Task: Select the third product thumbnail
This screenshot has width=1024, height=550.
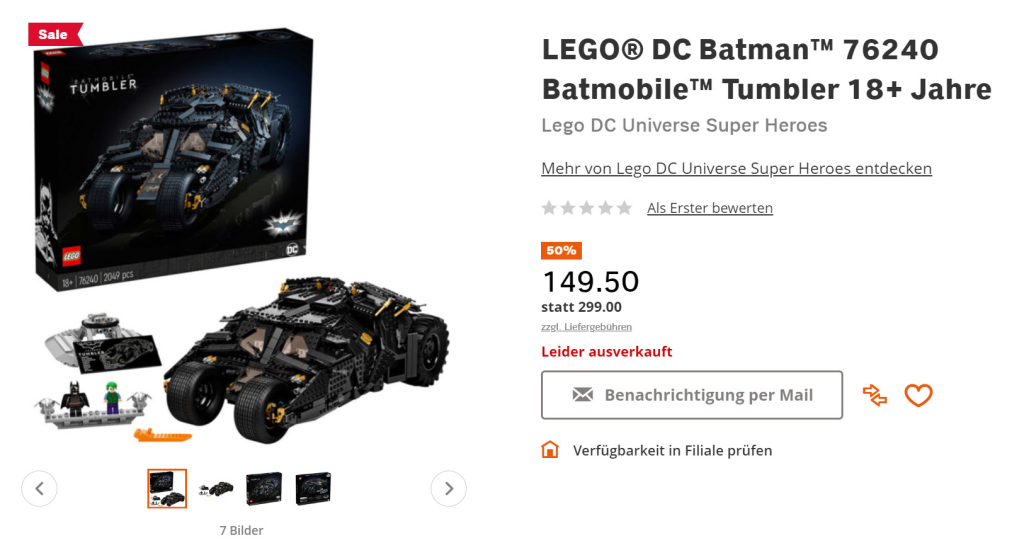Action: [264, 488]
